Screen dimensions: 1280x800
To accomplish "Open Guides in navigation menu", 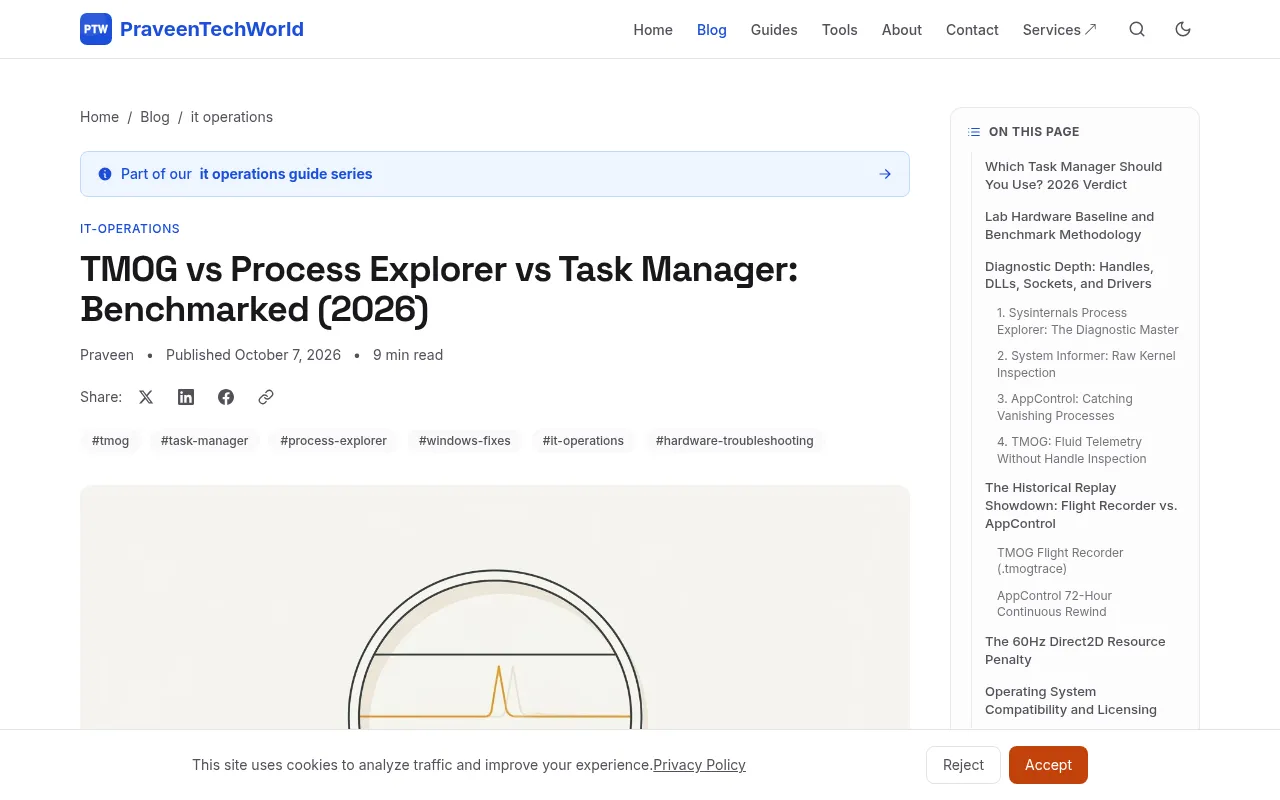I will [774, 30].
